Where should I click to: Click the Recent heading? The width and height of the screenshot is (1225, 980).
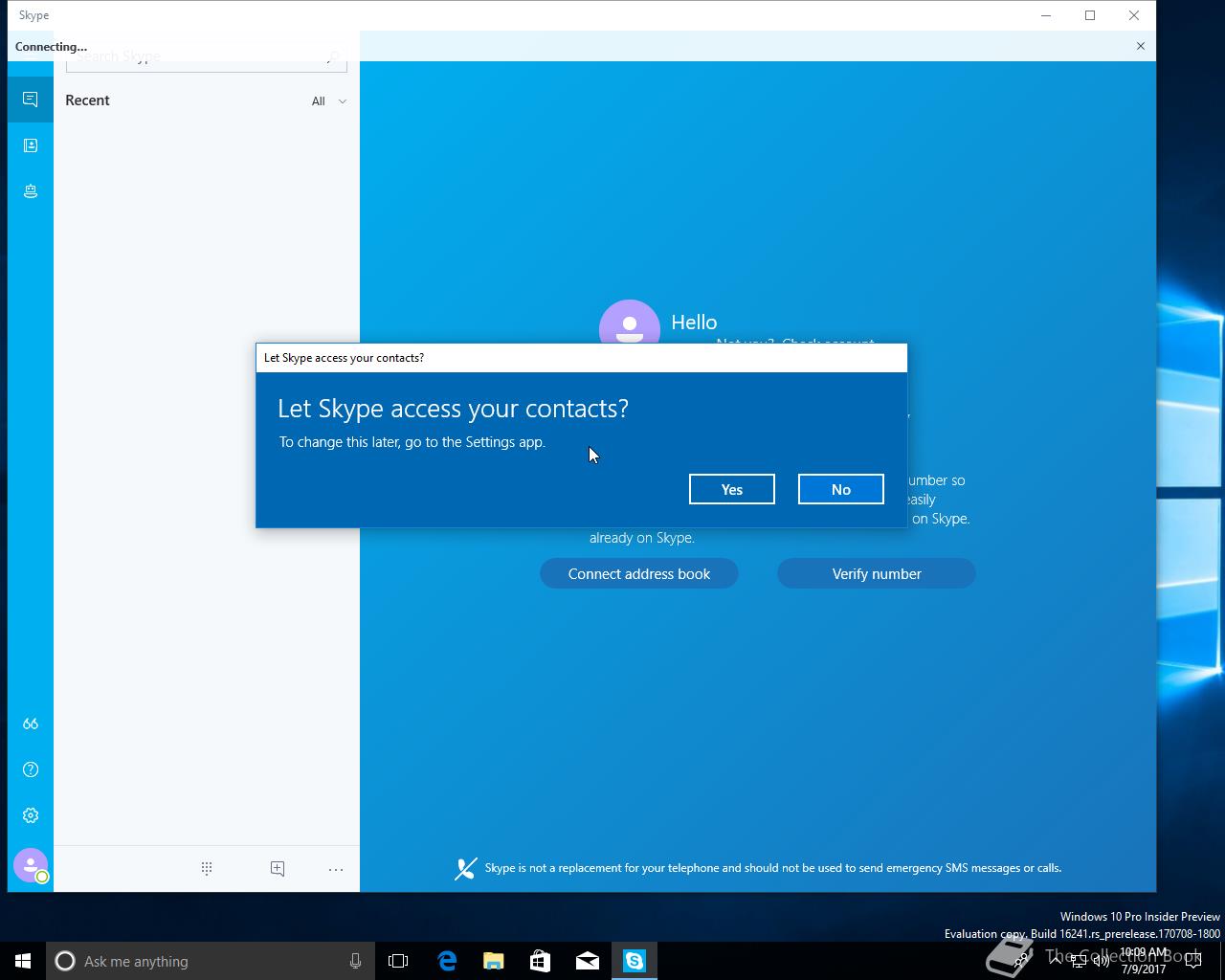(87, 100)
